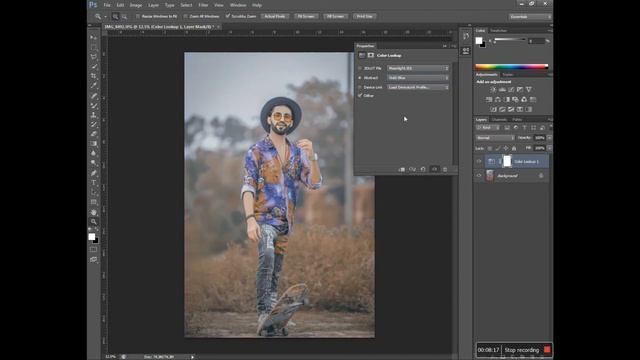The height and width of the screenshot is (360, 640).
Task: Enable Zoom All Windows checkbox
Action: pos(185,16)
